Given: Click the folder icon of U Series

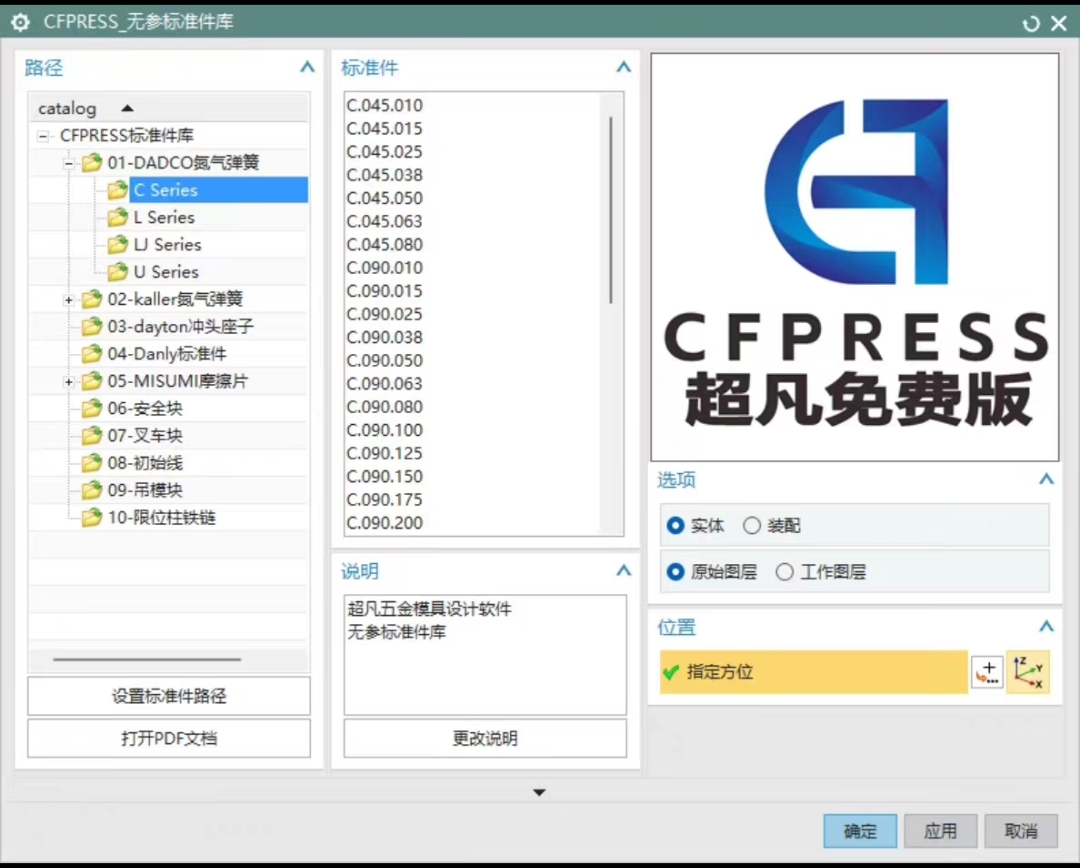Looking at the screenshot, I should coord(118,272).
